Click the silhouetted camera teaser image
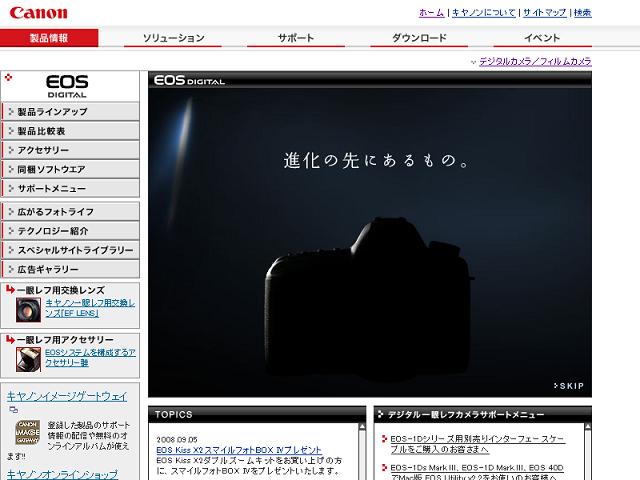This screenshot has width=640, height=480. click(x=369, y=298)
